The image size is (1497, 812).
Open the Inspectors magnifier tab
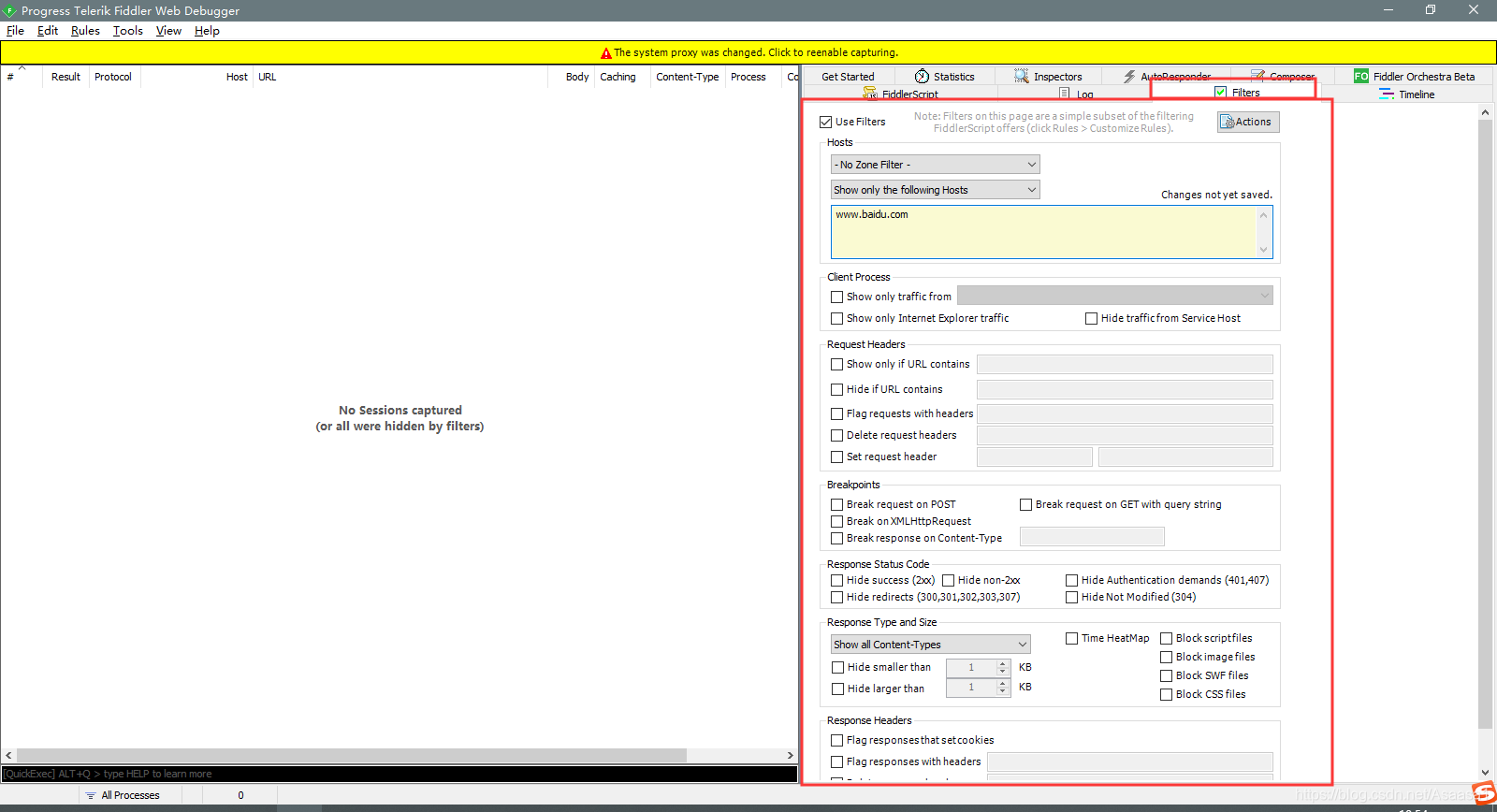(1048, 77)
